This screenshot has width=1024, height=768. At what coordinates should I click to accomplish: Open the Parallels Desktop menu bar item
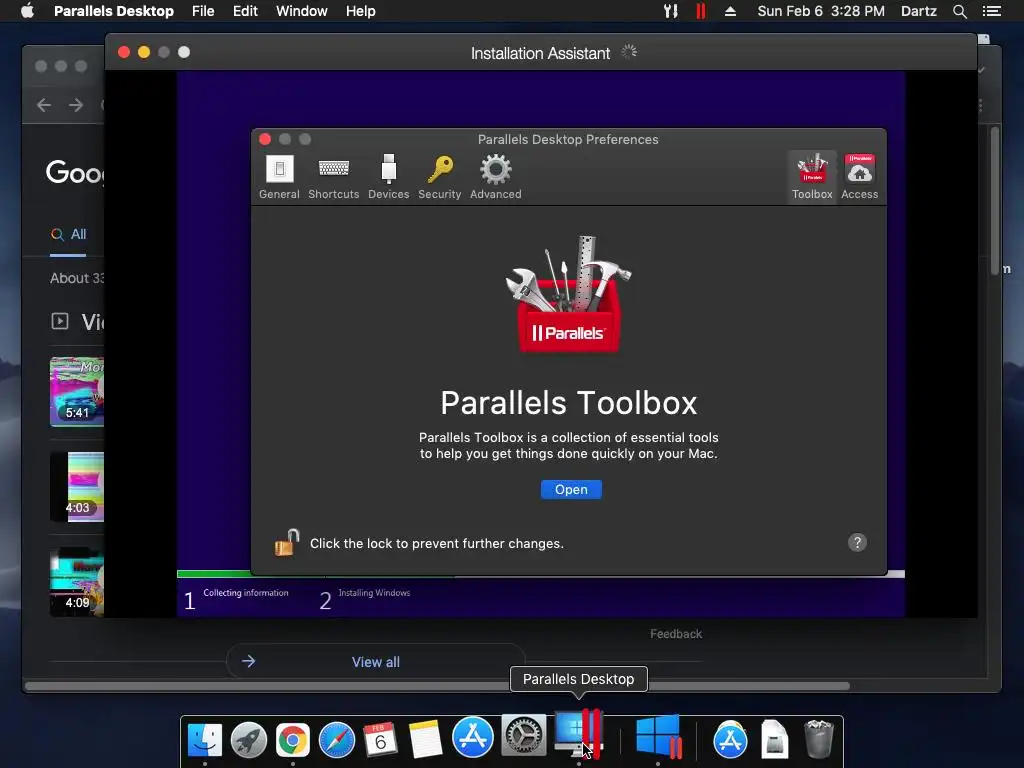pos(114,11)
